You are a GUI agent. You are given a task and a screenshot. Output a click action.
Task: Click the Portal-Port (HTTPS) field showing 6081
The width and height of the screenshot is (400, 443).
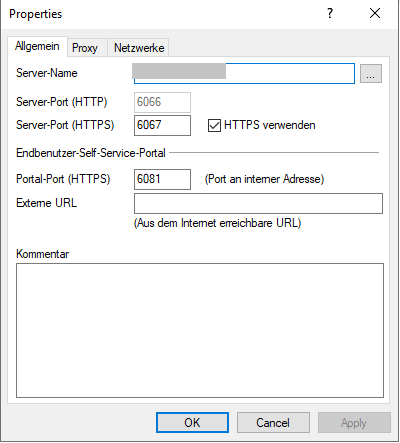pyautogui.click(x=162, y=179)
